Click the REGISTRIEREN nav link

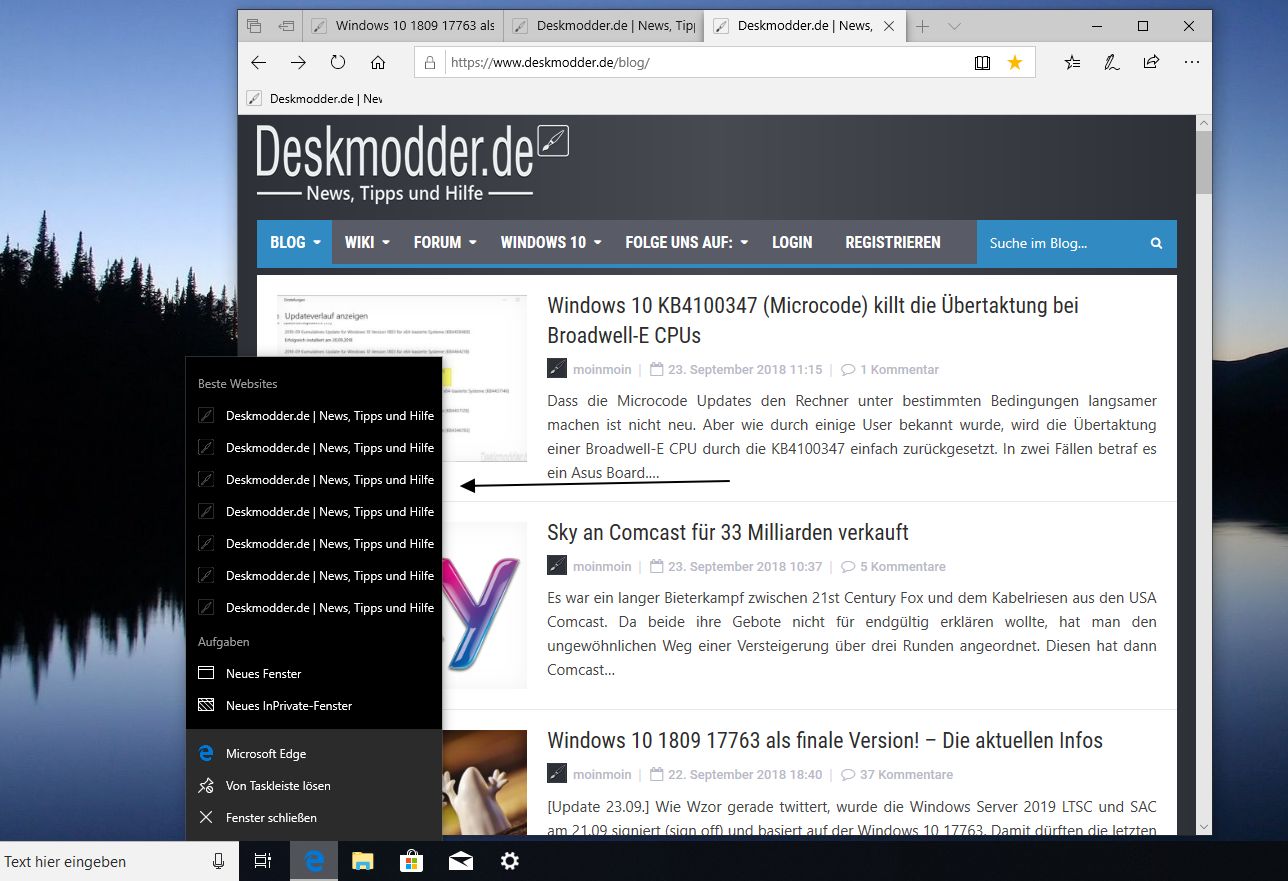click(893, 243)
